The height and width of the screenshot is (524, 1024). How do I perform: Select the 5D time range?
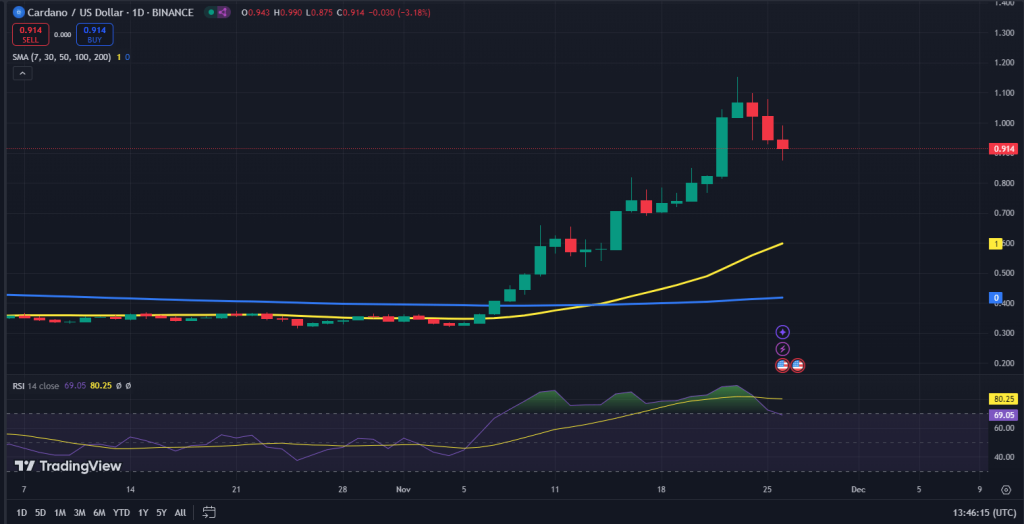40,512
